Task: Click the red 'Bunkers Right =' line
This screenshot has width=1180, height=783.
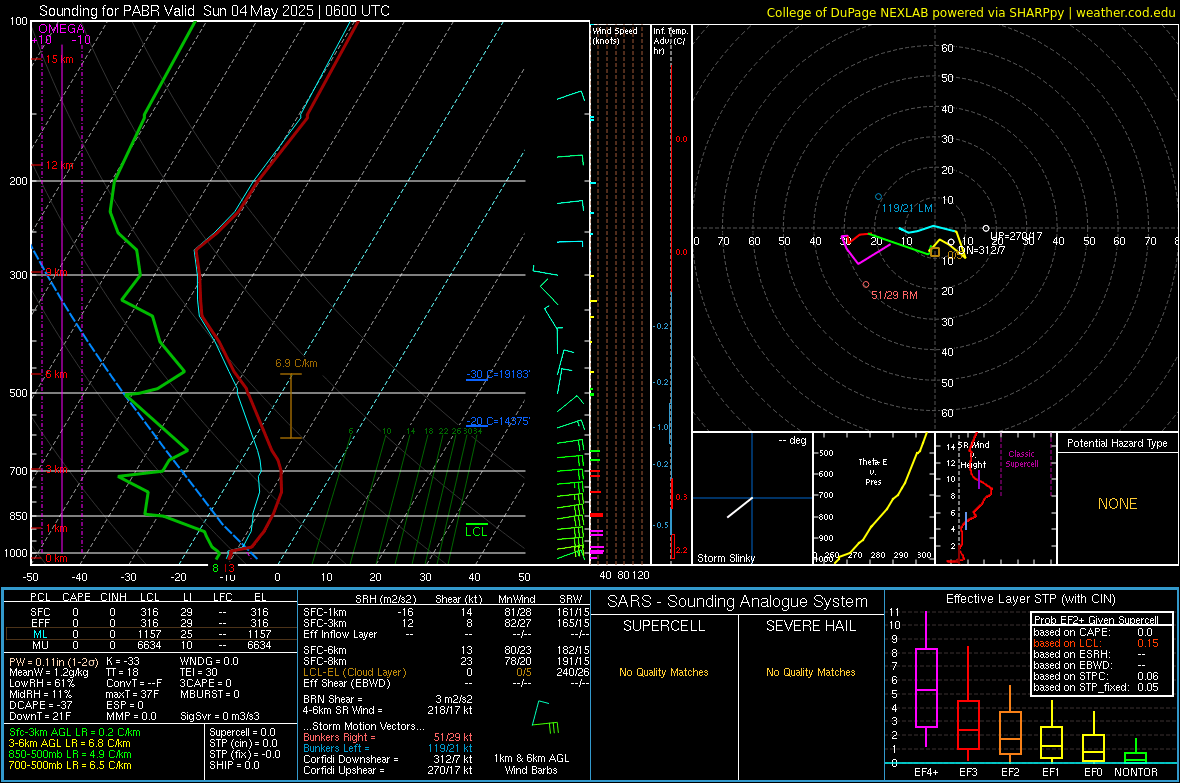Action: [x=388, y=737]
